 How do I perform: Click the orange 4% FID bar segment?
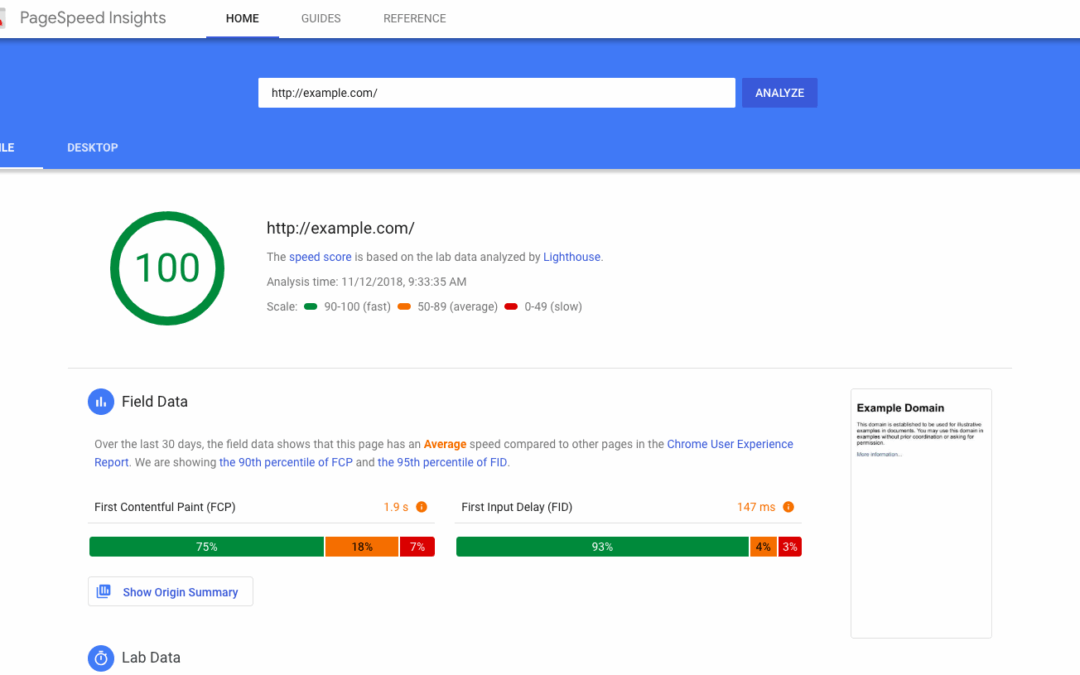click(763, 547)
